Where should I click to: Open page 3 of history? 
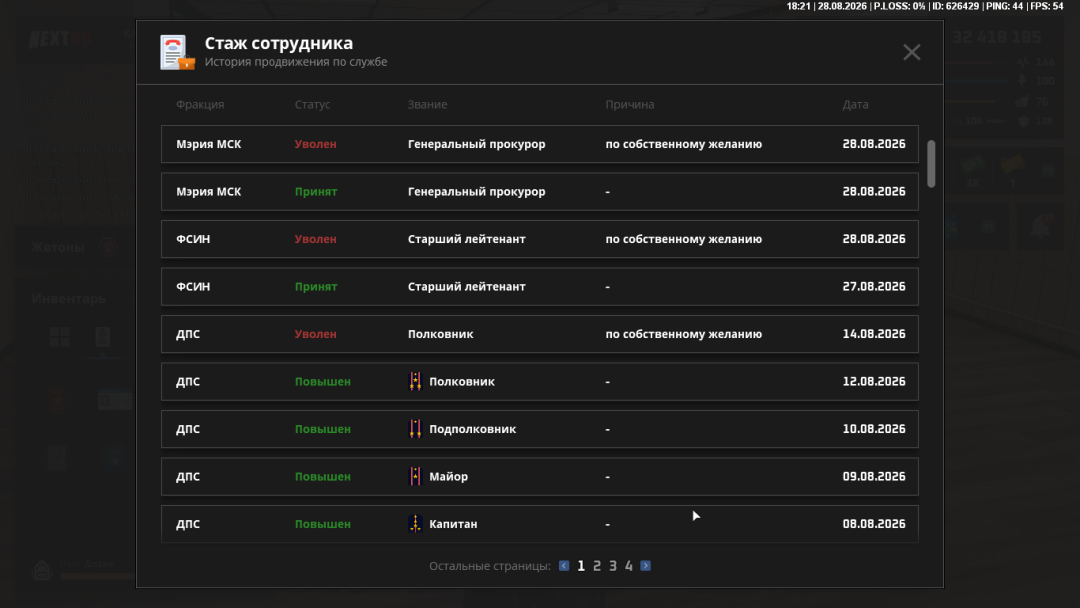[612, 566]
